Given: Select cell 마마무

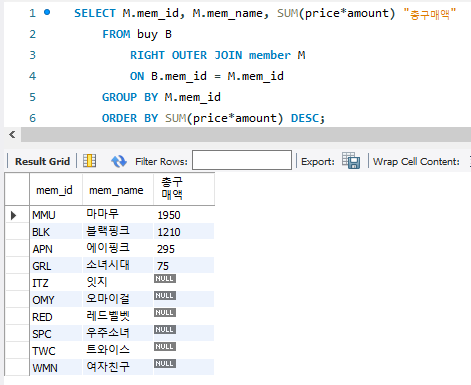Looking at the screenshot, I should pyautogui.click(x=118, y=214).
